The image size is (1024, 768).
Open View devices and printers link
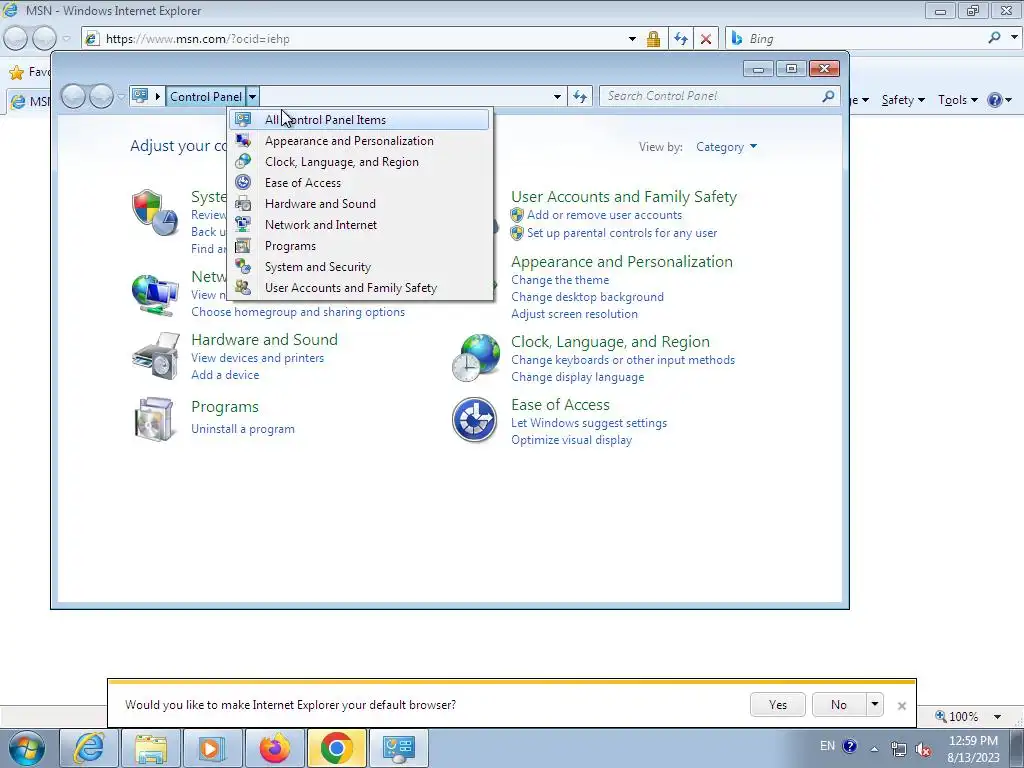click(x=257, y=358)
